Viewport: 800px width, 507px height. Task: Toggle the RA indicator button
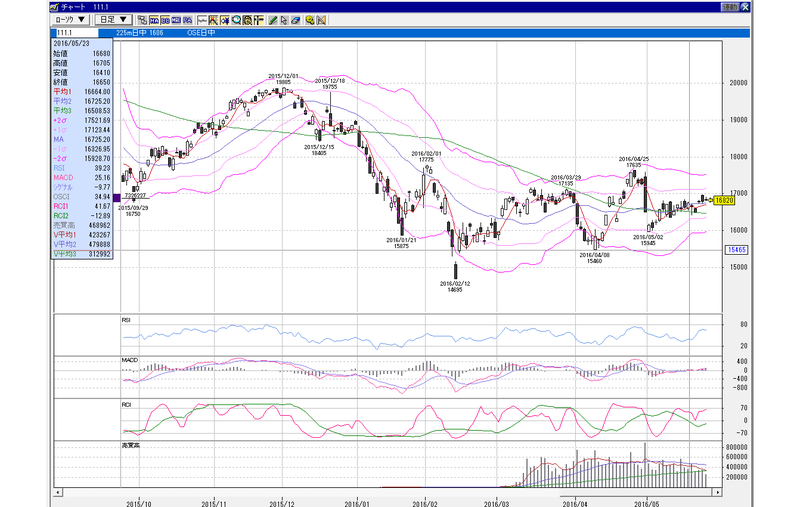pos(188,20)
